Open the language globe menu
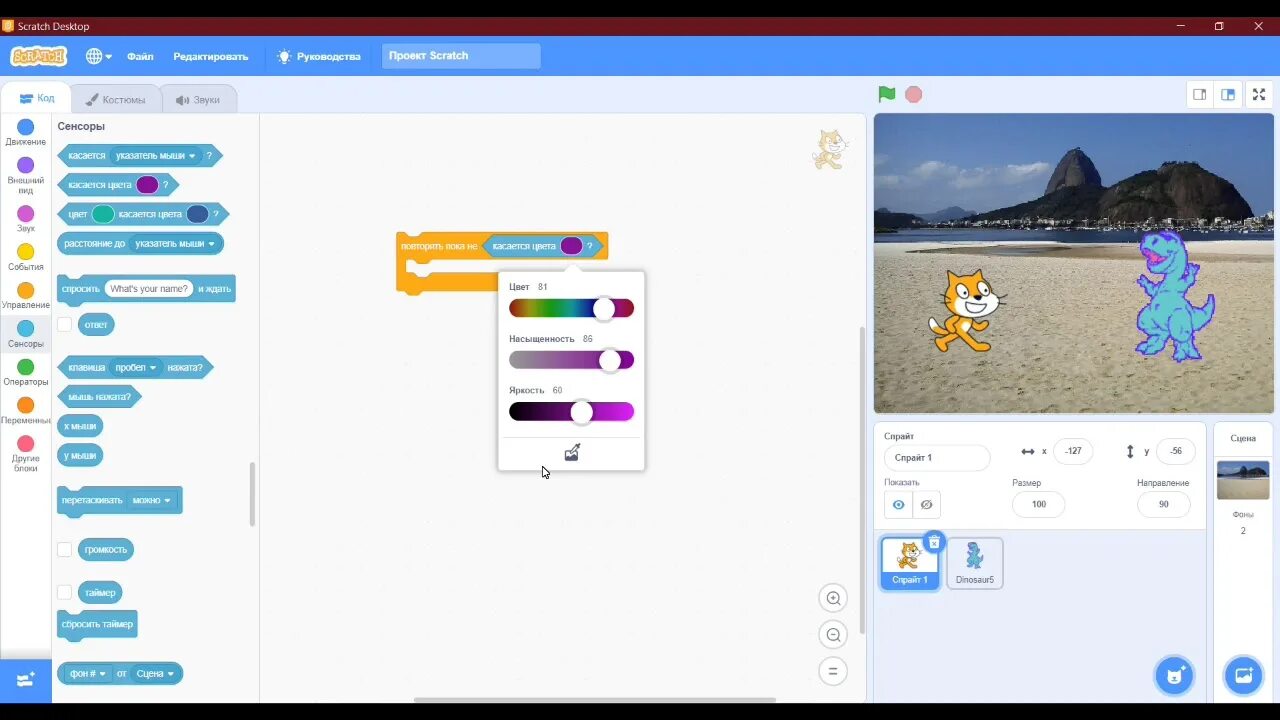 (x=98, y=56)
